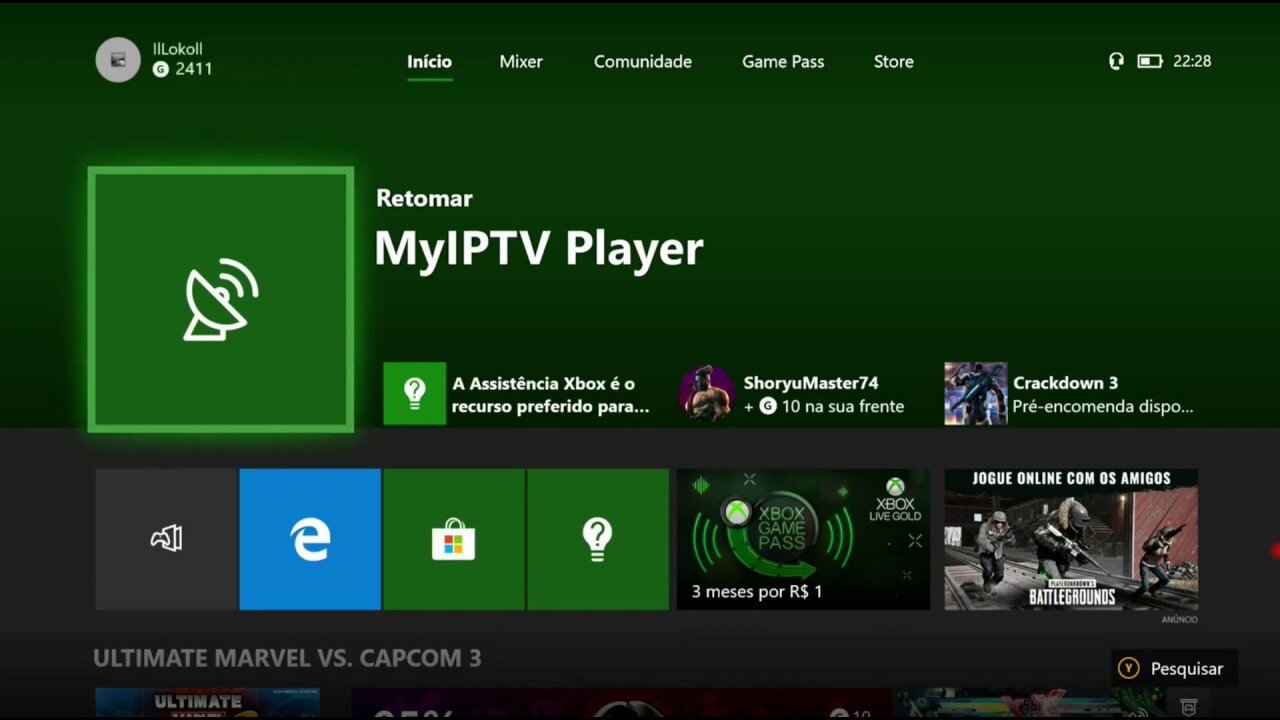Open the Xbox Game Pass promo tile

(x=803, y=539)
